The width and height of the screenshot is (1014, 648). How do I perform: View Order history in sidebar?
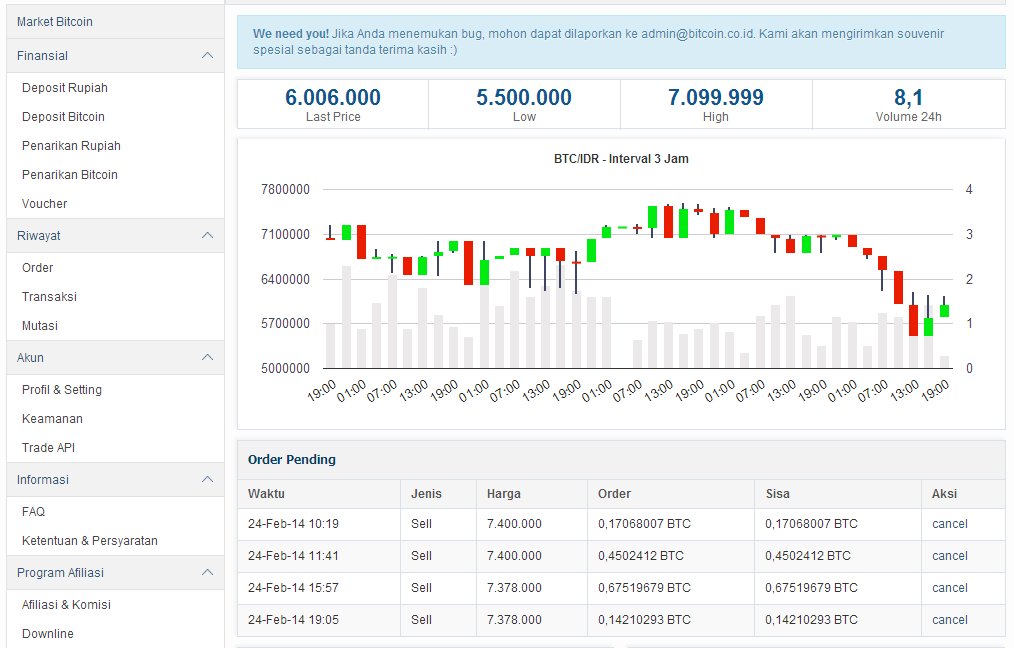pos(38,268)
